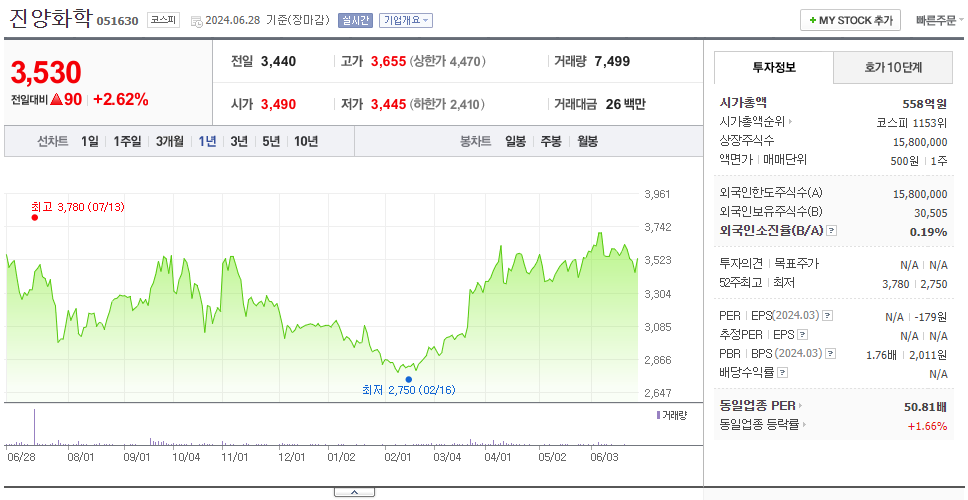
Task: Click the 코스피 1153위 ranking value
Action: coord(912,122)
